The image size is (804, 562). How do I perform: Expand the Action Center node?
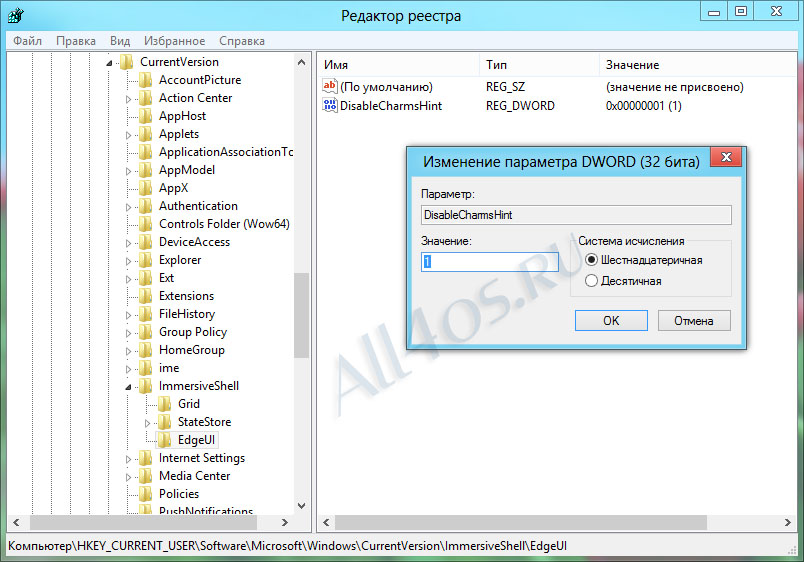[x=128, y=99]
